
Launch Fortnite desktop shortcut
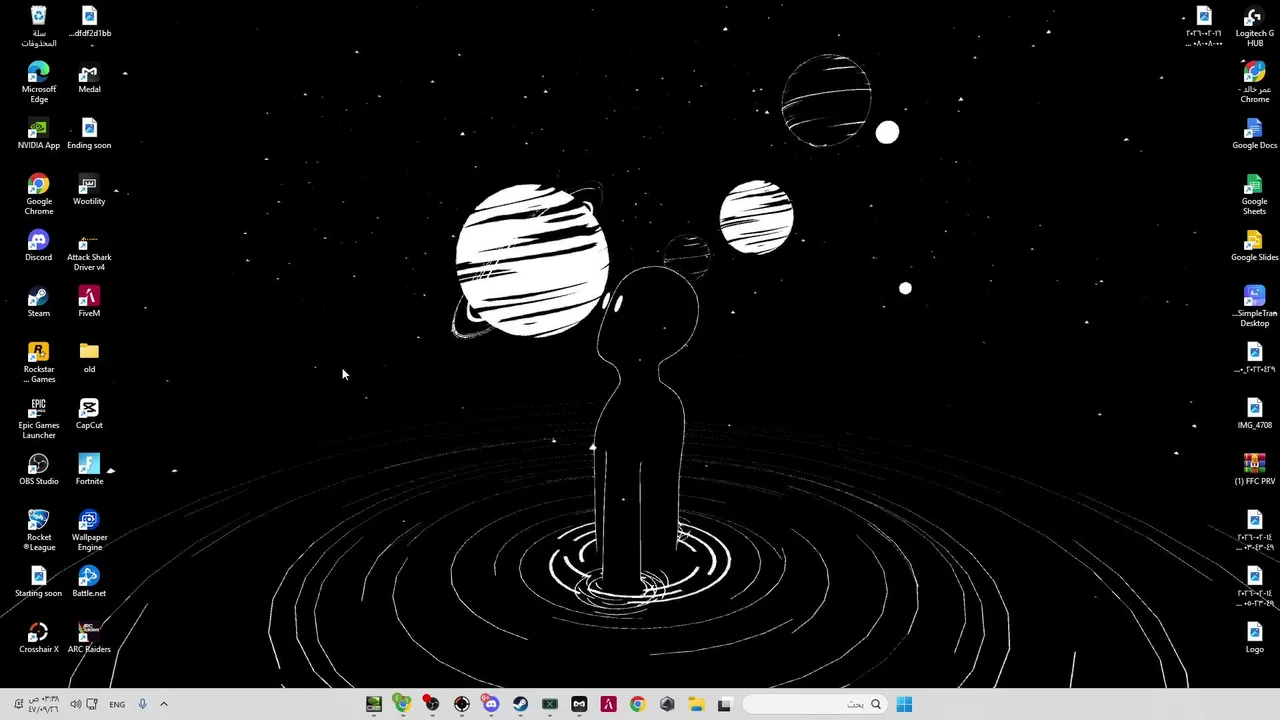(x=89, y=470)
